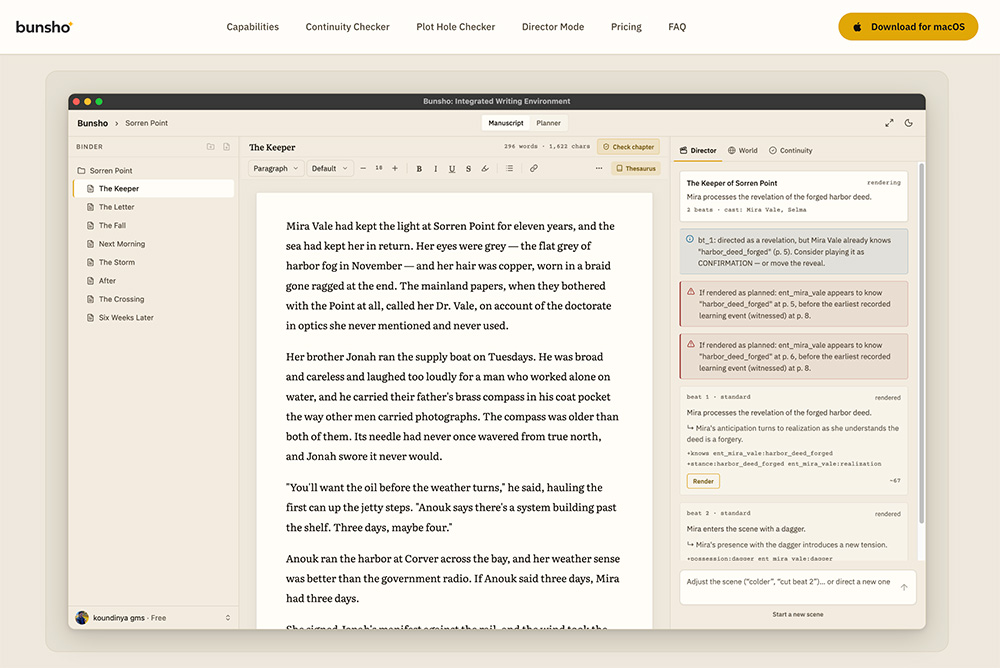Open the Continuity tab
1000x668 pixels.
[790, 151]
